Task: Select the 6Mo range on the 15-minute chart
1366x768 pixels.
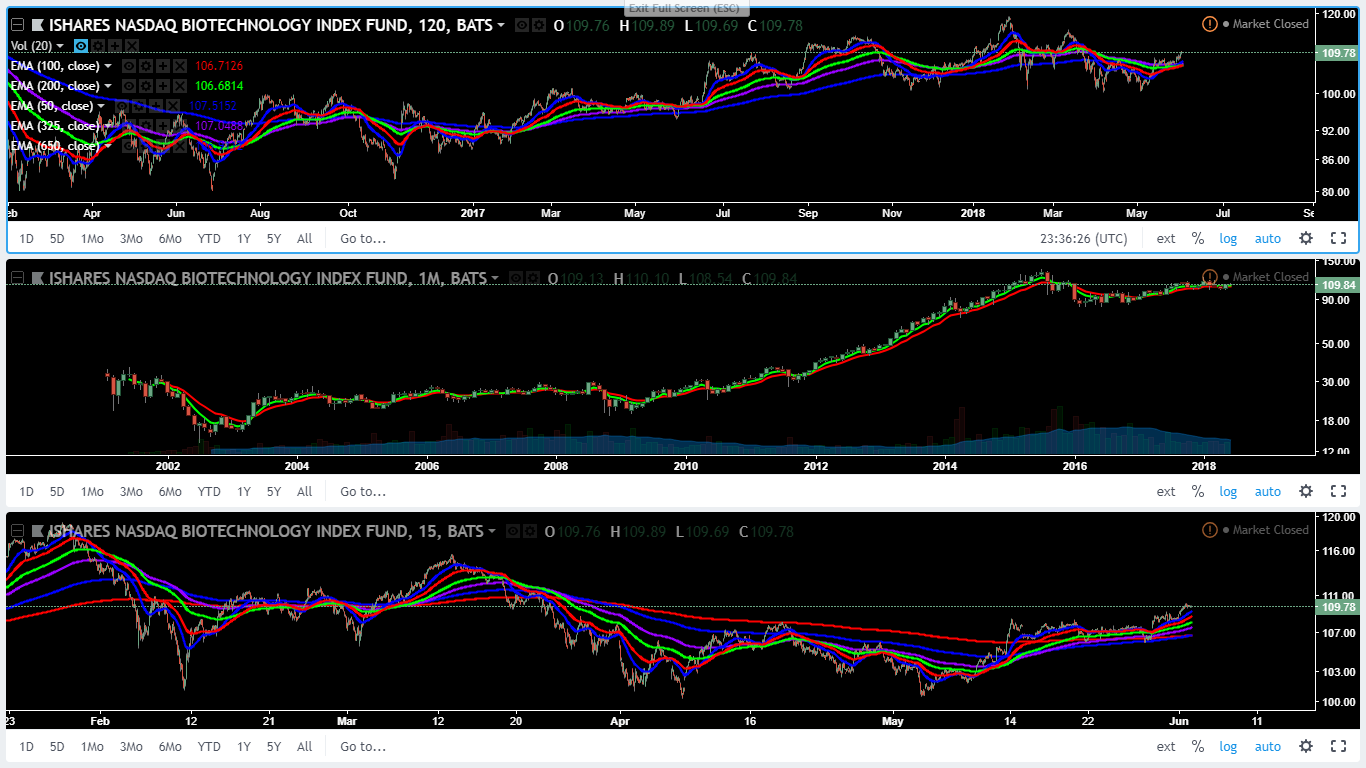Action: 170,747
